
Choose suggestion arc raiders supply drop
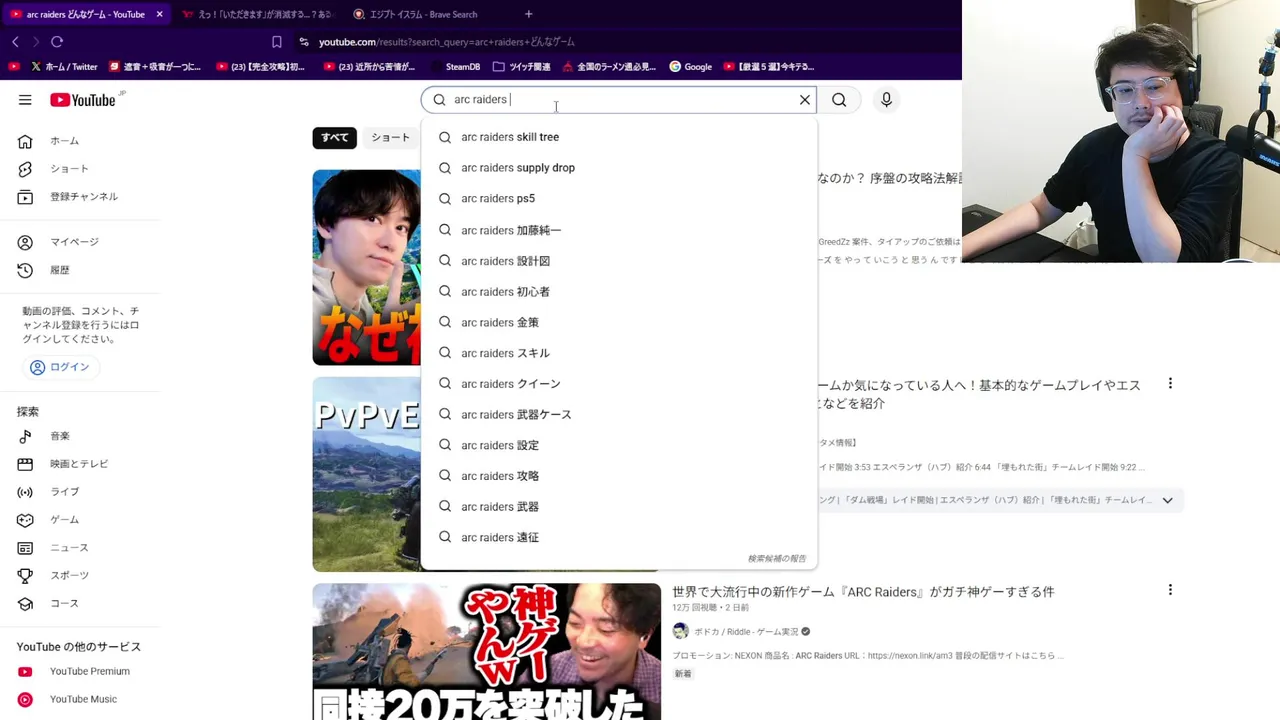pyautogui.click(x=619, y=168)
